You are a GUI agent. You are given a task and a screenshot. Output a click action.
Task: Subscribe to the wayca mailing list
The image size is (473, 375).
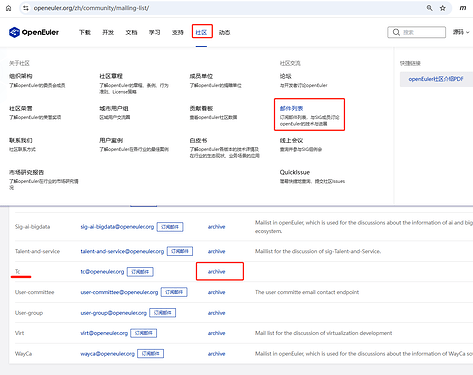coord(150,353)
